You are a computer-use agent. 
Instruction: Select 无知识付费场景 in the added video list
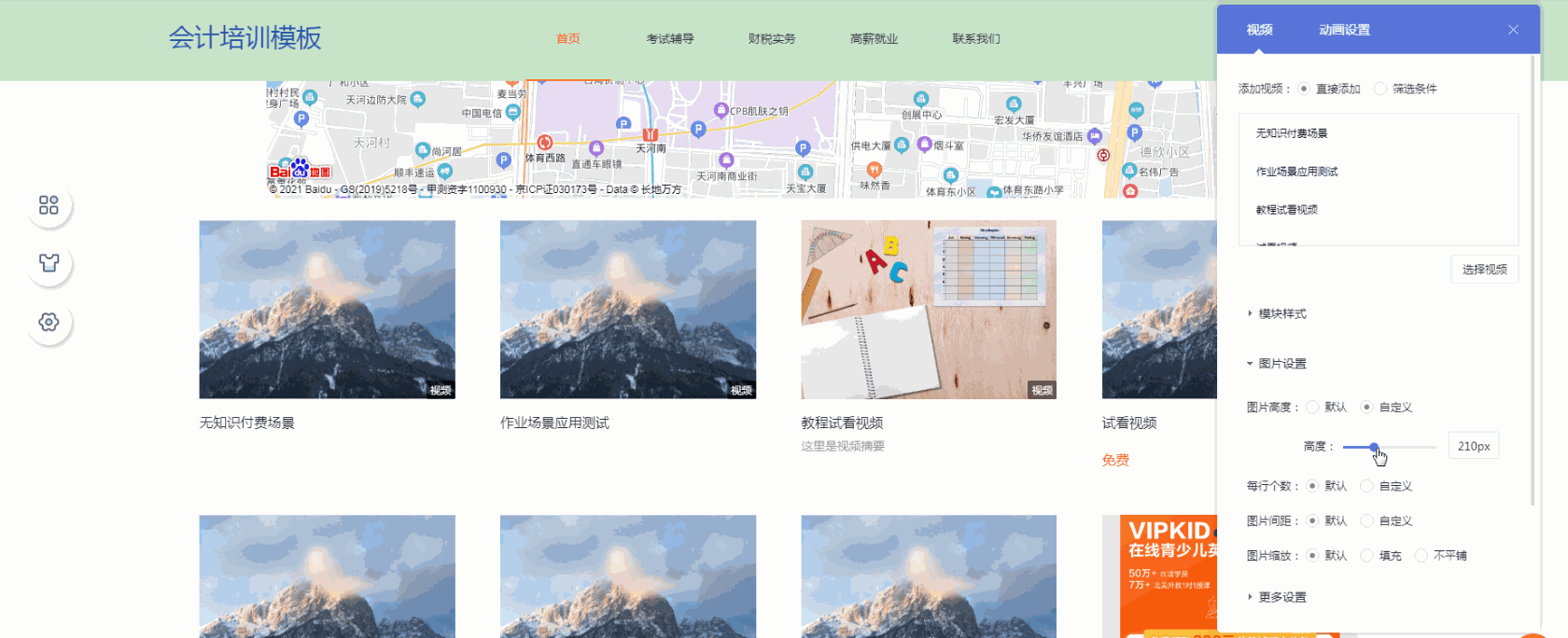[1292, 133]
